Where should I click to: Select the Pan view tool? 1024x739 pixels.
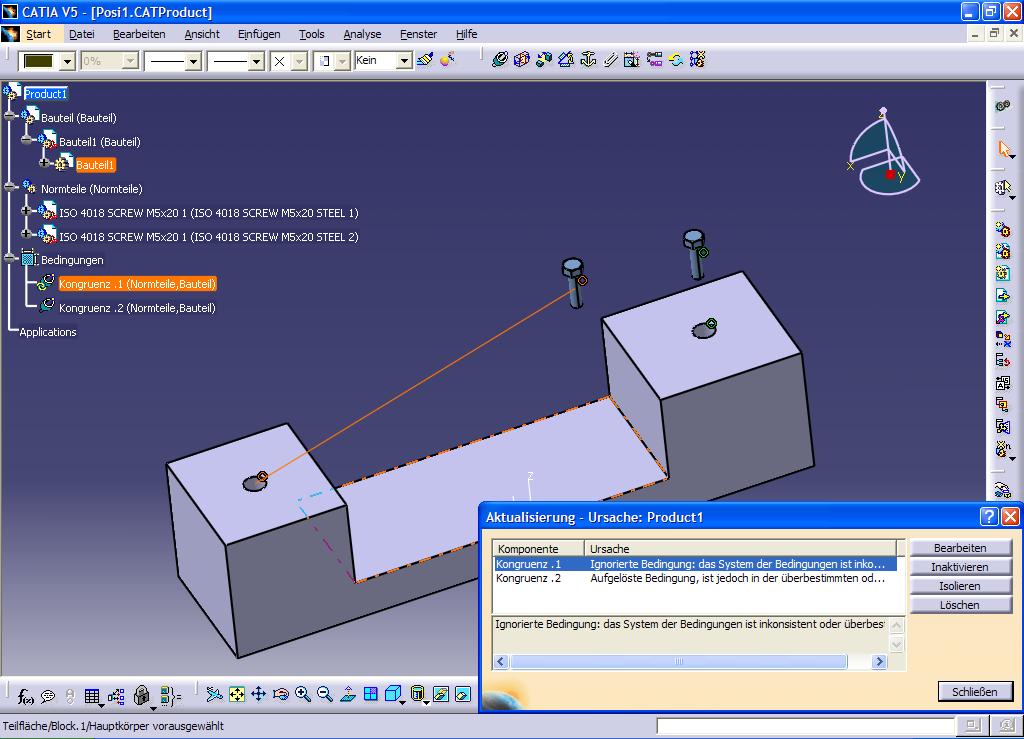[259, 694]
